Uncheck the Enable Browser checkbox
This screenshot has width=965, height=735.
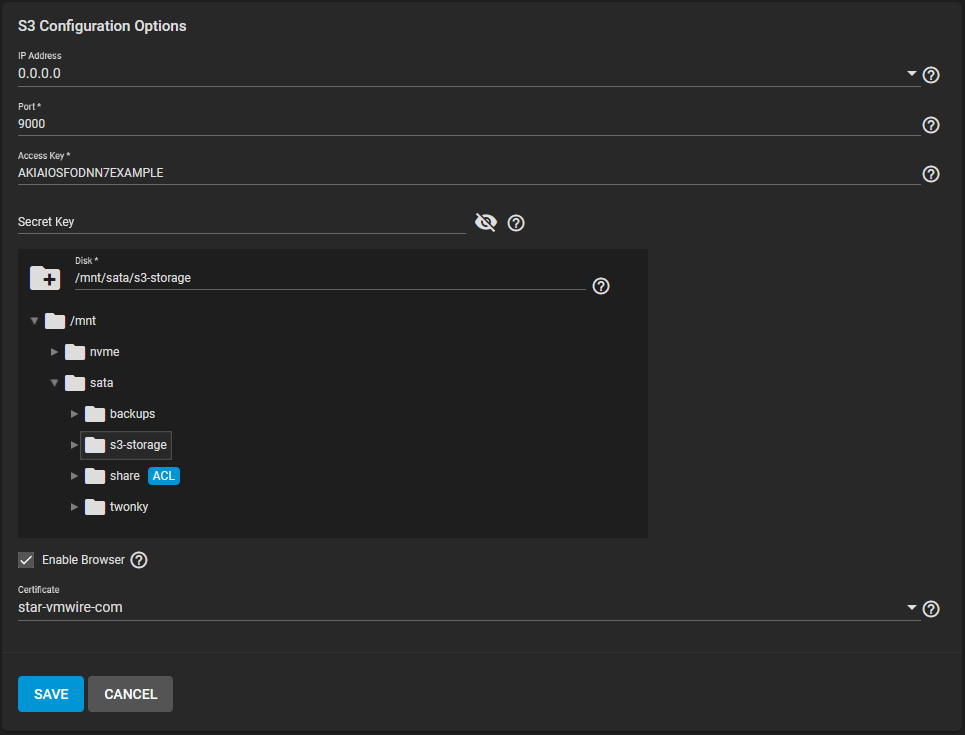coord(26,560)
